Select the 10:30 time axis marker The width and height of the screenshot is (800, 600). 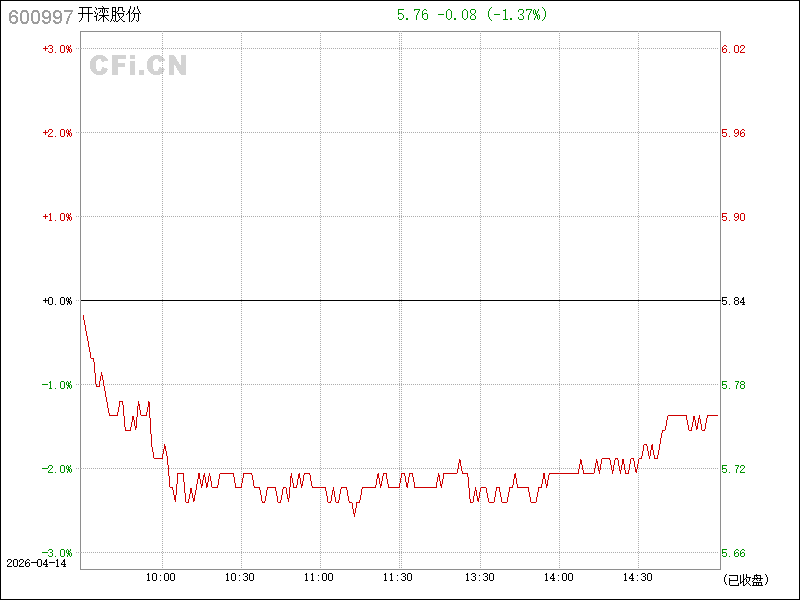[240, 577]
